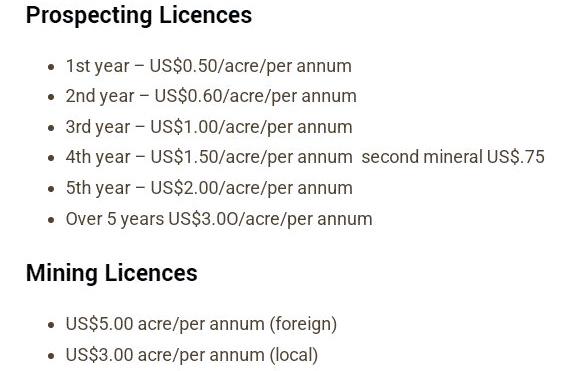Click the bullet before 3rd year
This screenshot has width=564, height=371.
51,128
